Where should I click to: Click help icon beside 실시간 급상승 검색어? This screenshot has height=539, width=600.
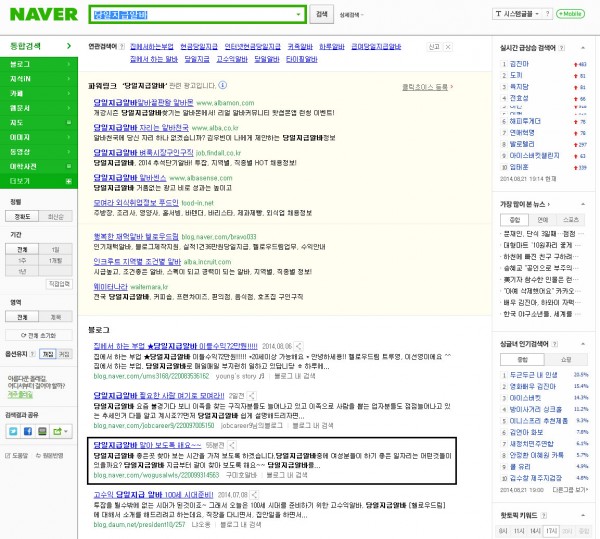click(562, 48)
